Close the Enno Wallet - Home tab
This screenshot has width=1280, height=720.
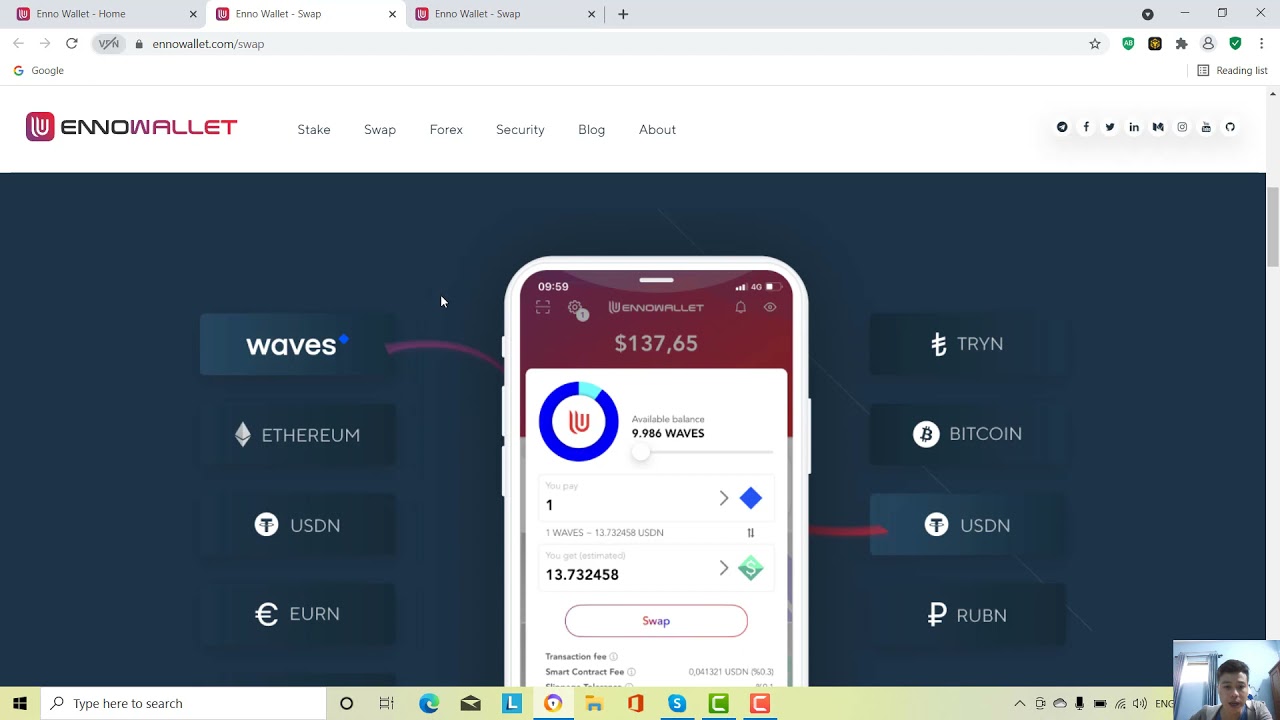pyautogui.click(x=193, y=14)
